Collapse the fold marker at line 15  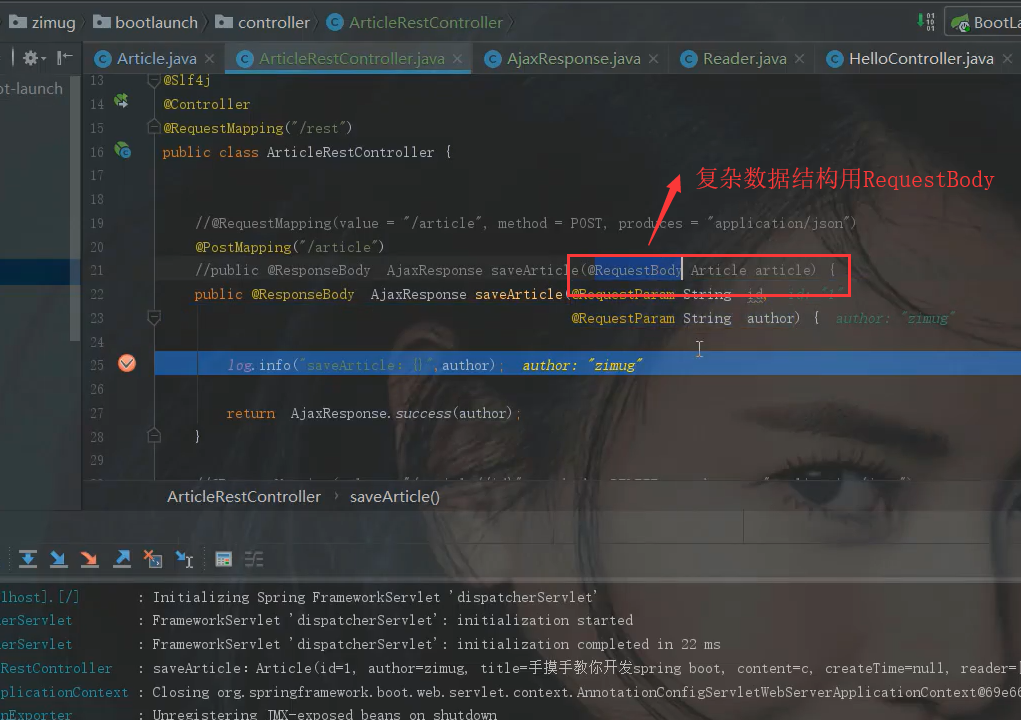(154, 127)
